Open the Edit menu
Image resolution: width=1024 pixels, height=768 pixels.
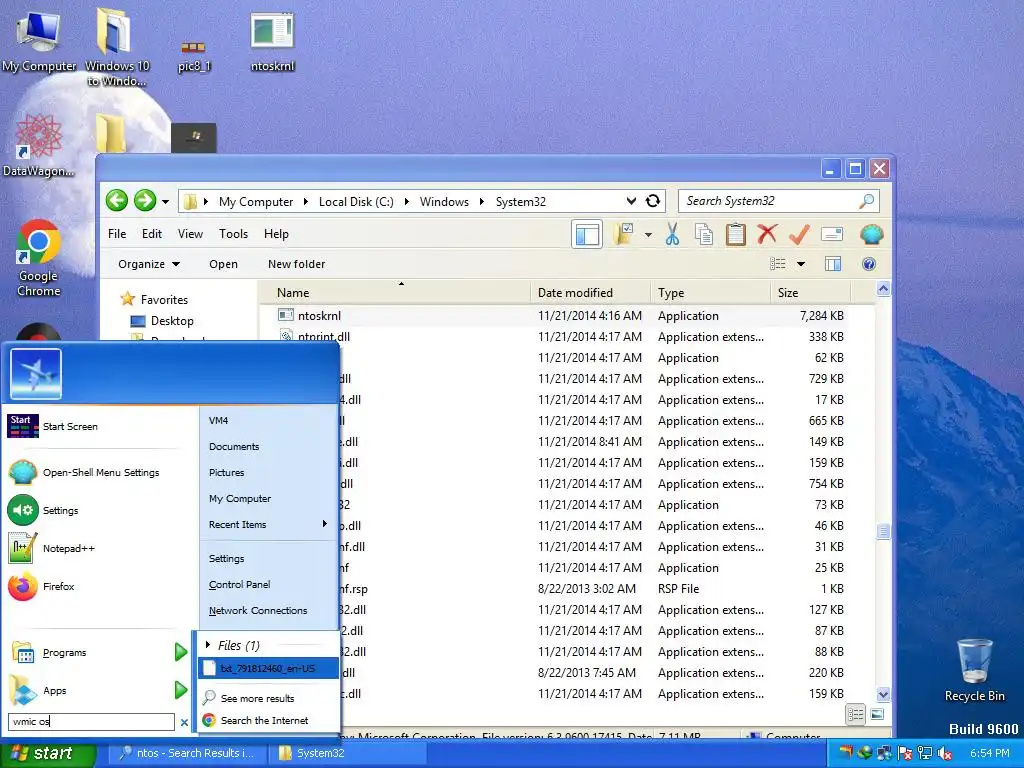click(152, 234)
